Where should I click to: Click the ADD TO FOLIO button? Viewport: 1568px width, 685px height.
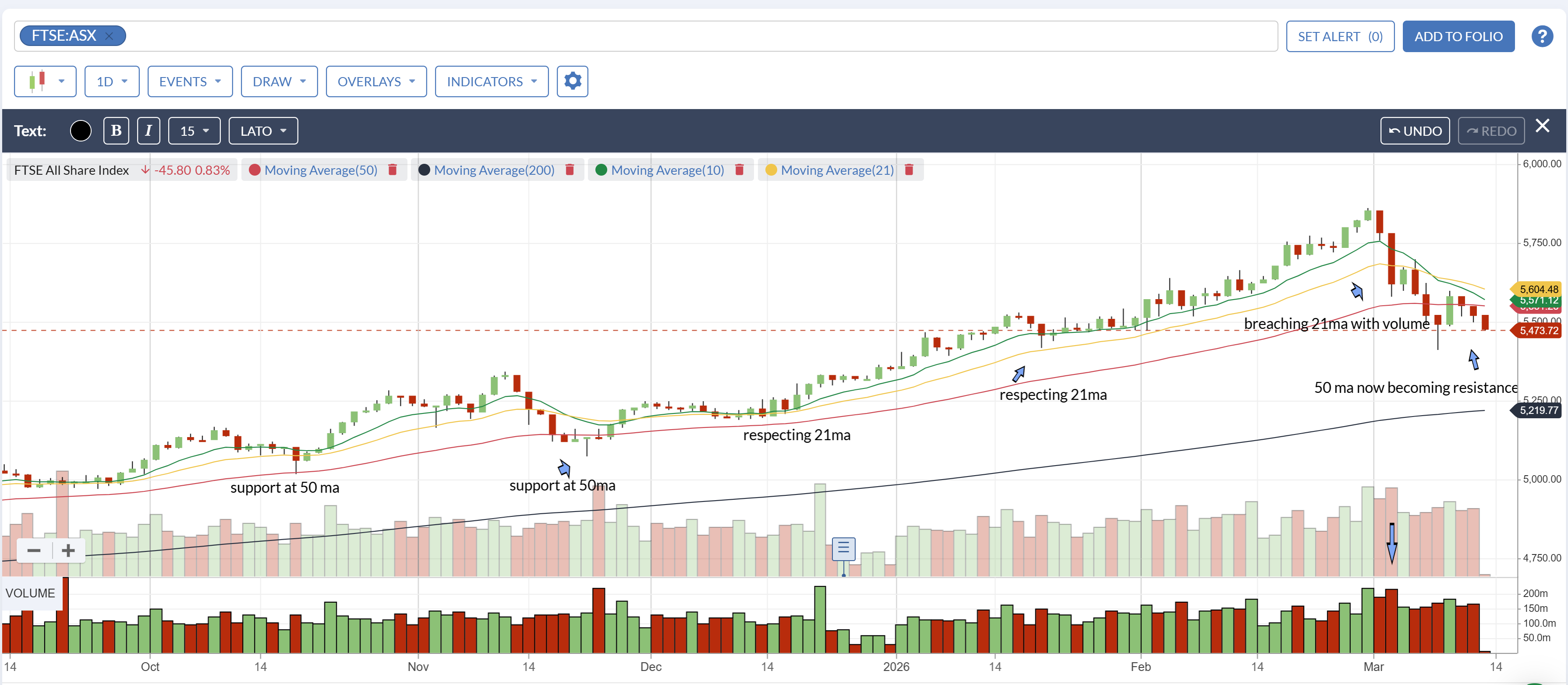[x=1458, y=36]
